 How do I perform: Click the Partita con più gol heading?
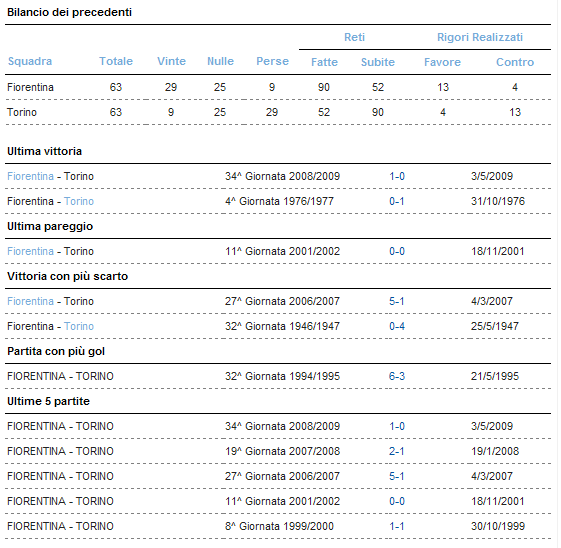pos(56,351)
